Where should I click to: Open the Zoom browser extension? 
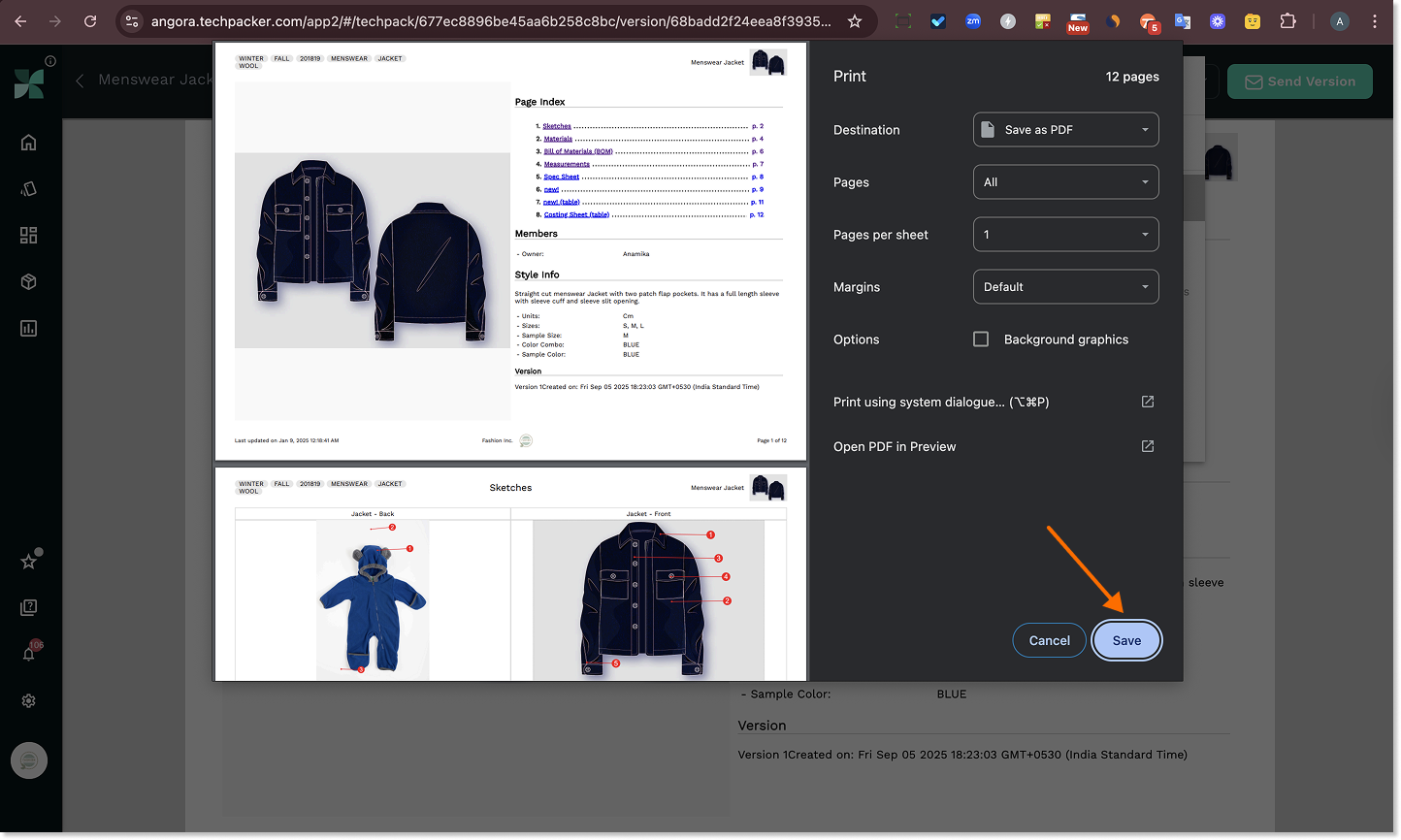click(973, 21)
